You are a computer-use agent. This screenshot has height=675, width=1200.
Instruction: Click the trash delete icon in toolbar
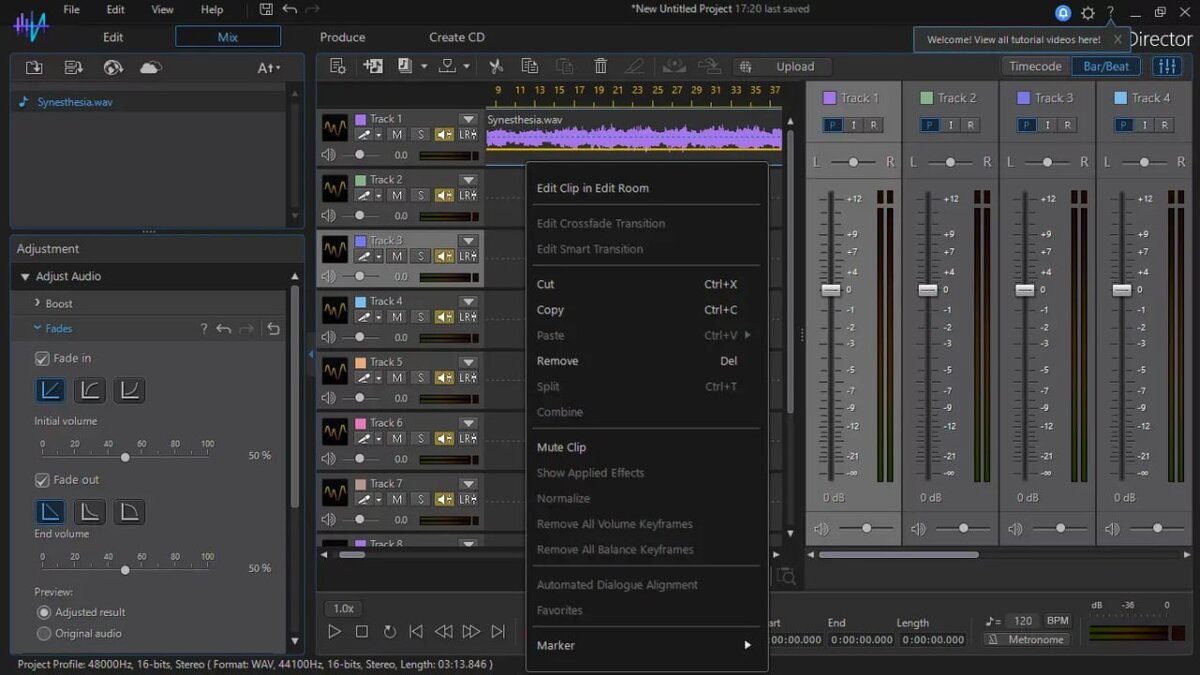pos(600,66)
